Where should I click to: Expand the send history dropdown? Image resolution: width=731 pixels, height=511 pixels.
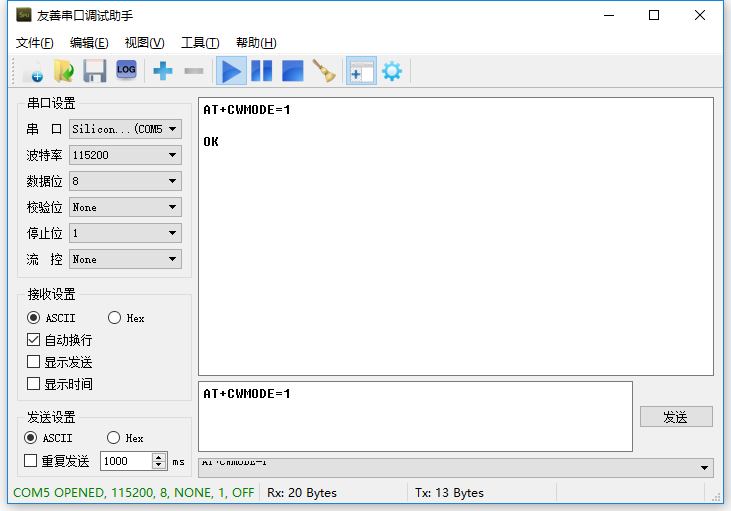tap(704, 468)
